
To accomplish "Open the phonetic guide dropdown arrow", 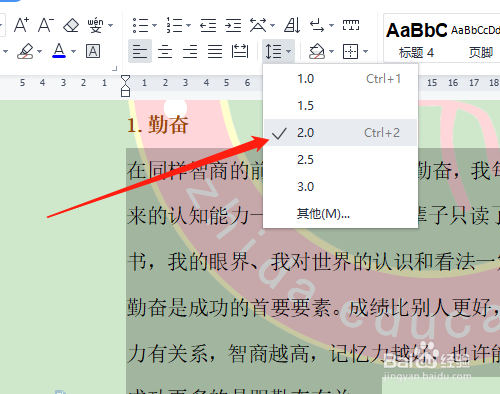I will [111, 25].
